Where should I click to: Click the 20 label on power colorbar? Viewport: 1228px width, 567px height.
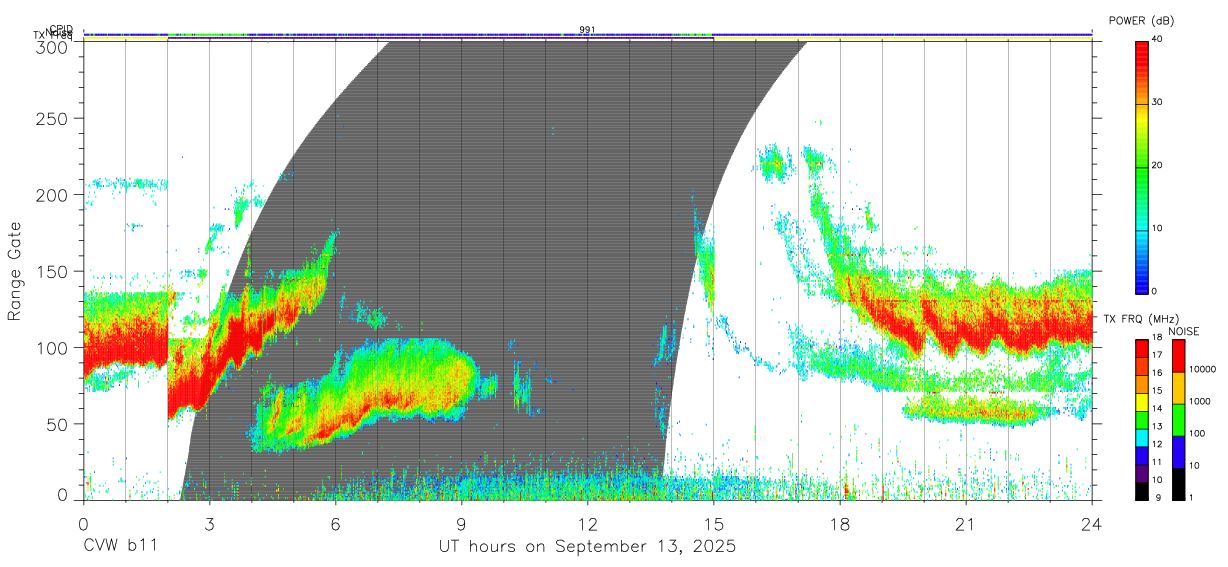tap(1157, 166)
